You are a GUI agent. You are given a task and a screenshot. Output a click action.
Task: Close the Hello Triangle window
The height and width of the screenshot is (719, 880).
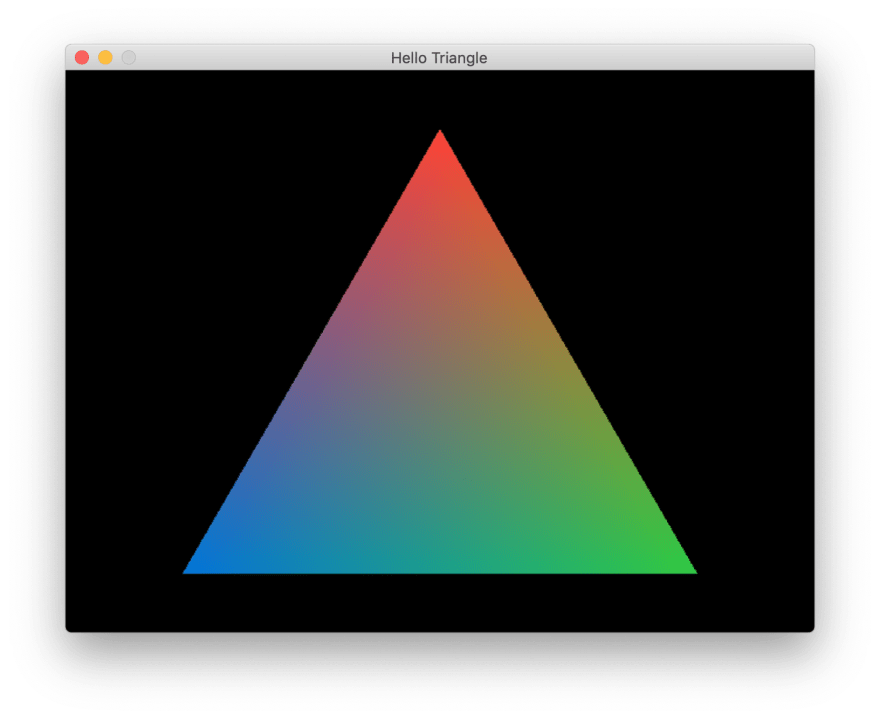click(x=82, y=57)
